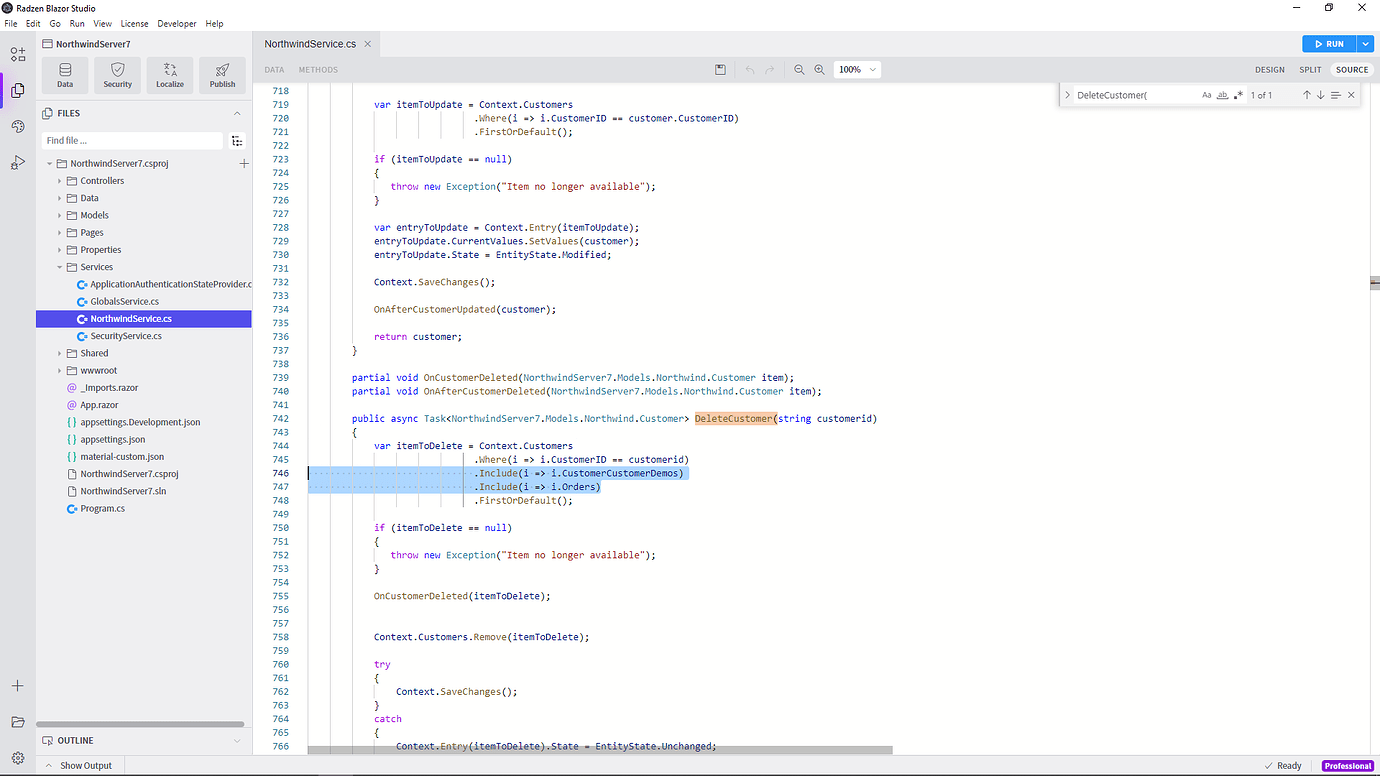Open the Data dialog from the toolbar

click(64, 75)
